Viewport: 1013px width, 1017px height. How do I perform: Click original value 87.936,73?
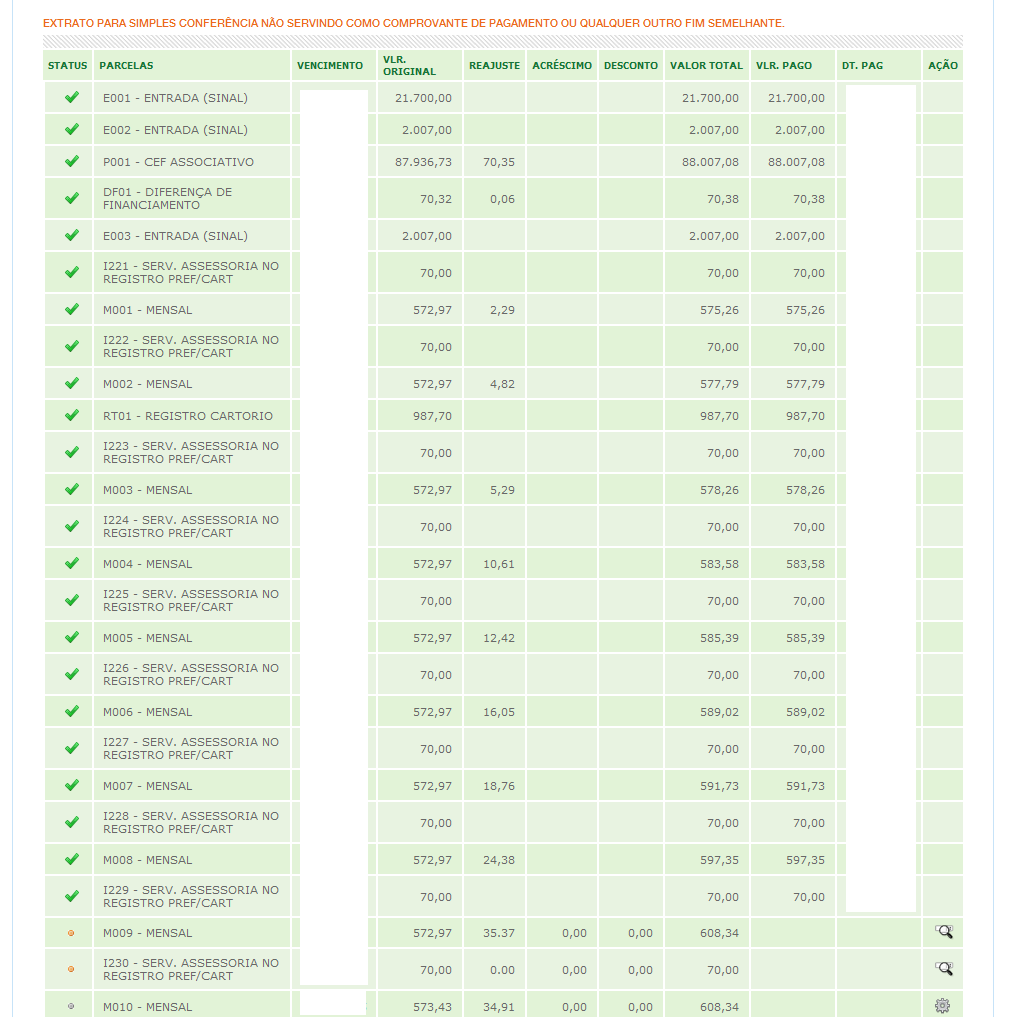423,162
